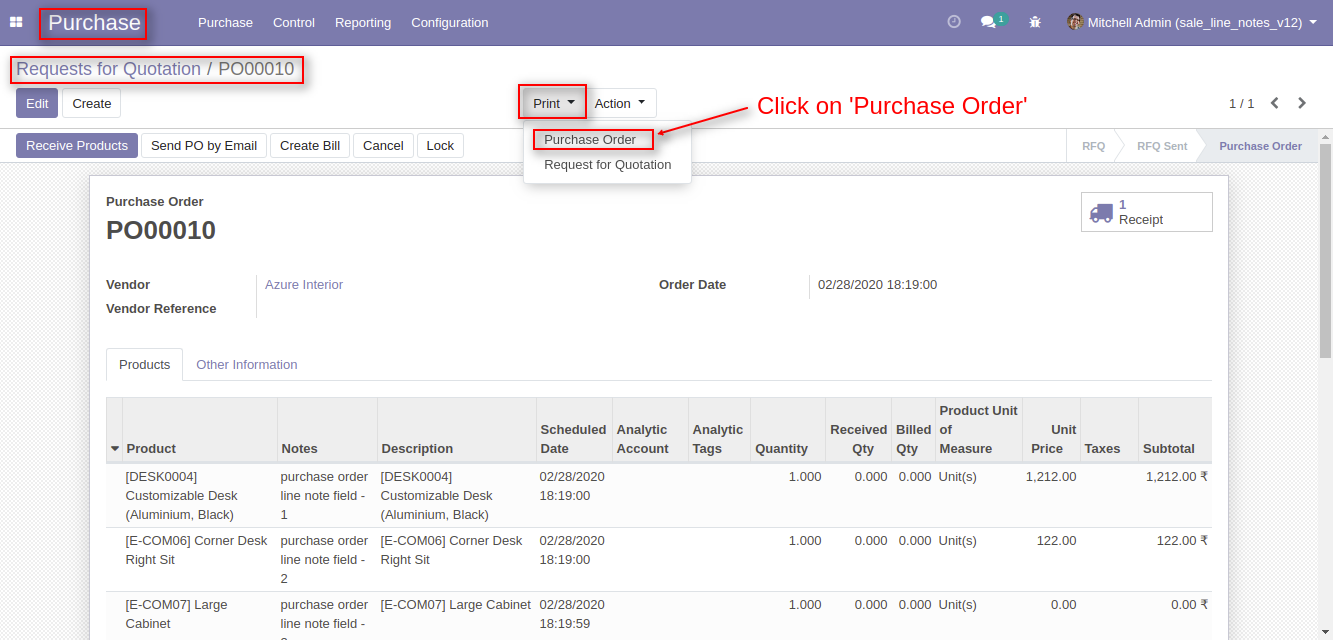Open the apps grid menu icon

15,21
